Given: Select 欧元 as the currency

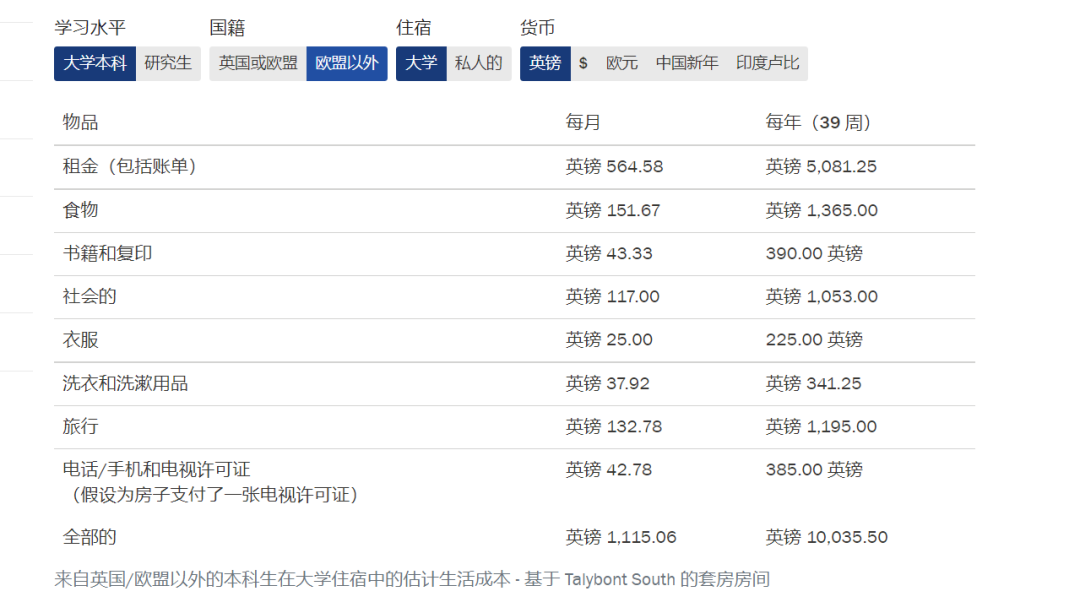Looking at the screenshot, I should pos(622,63).
